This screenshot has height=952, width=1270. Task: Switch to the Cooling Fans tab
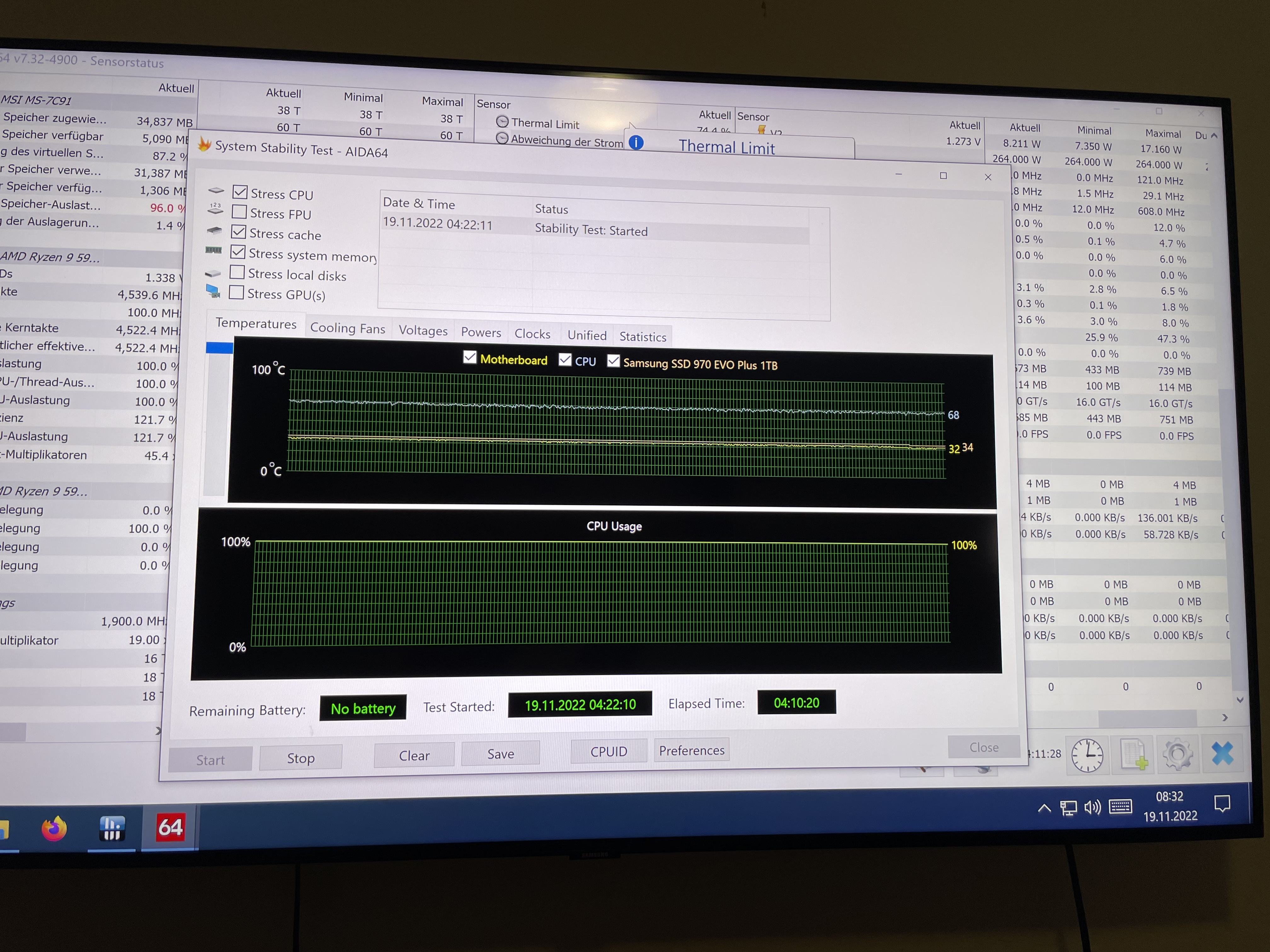click(347, 328)
